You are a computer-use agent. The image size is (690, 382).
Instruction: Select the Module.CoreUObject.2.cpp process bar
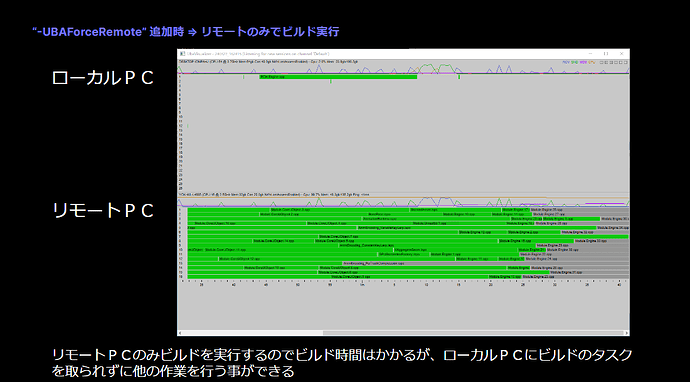click(314, 214)
